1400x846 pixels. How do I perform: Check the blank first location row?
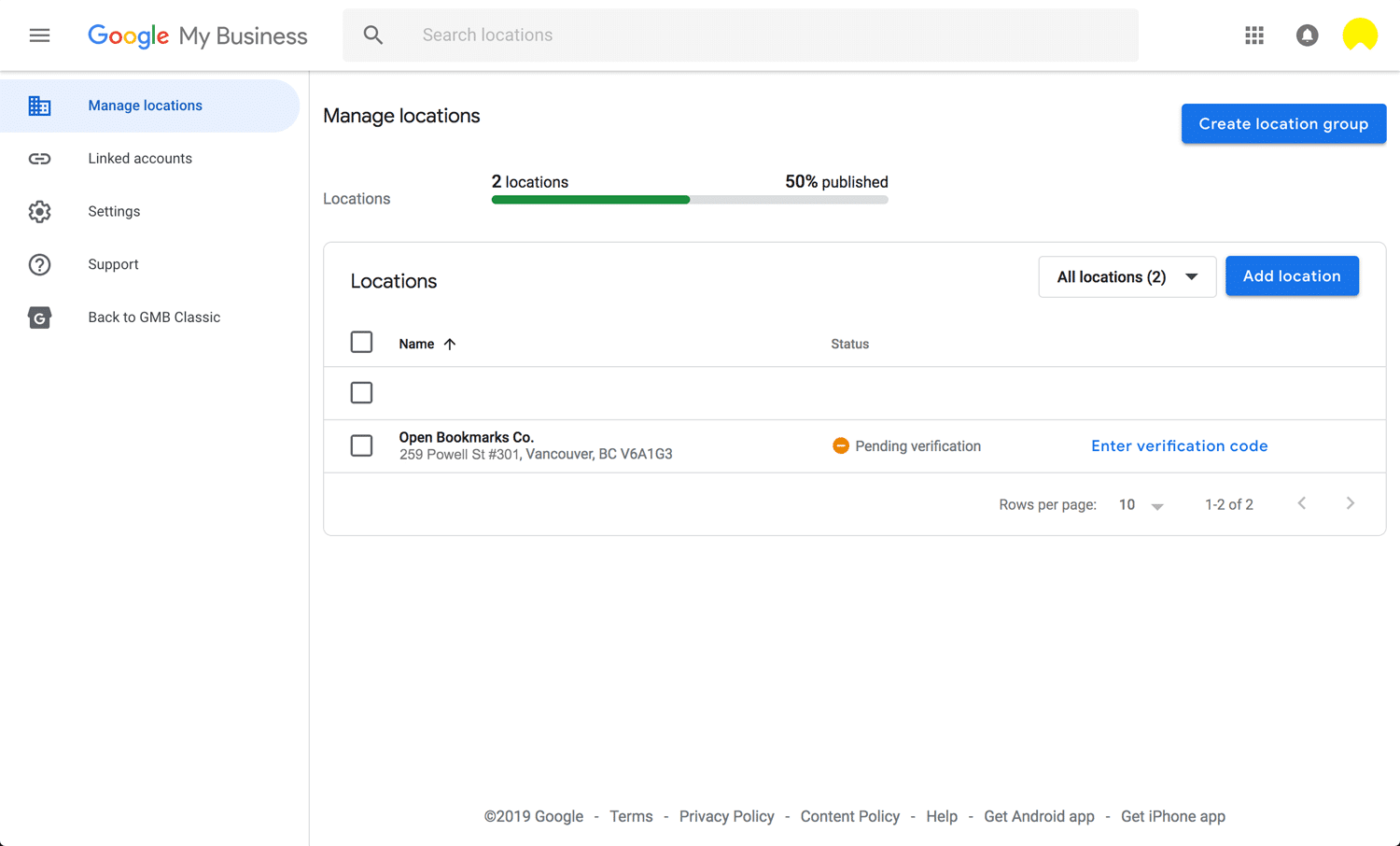point(361,393)
